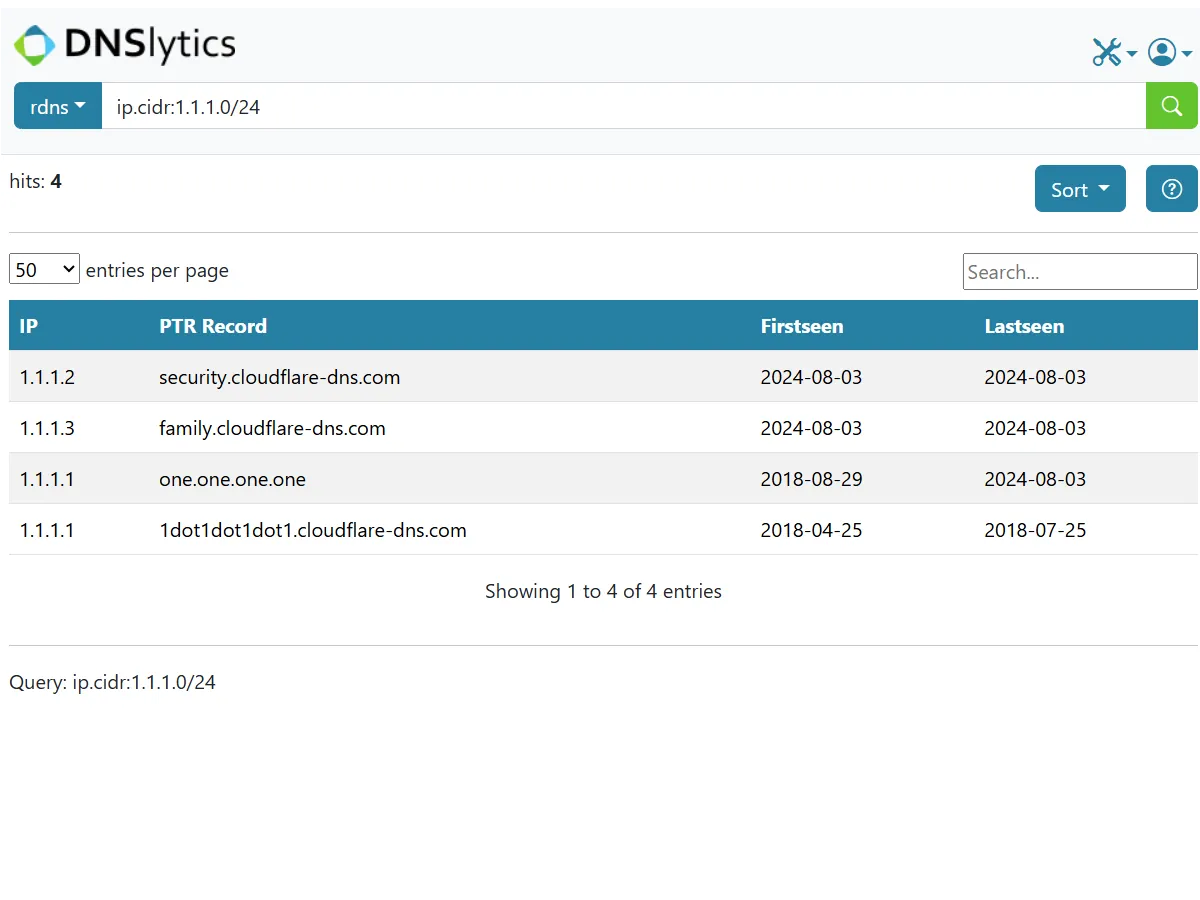
Task: Click Showing 1 to 4 of 4 entries
Action: pyautogui.click(x=603, y=591)
